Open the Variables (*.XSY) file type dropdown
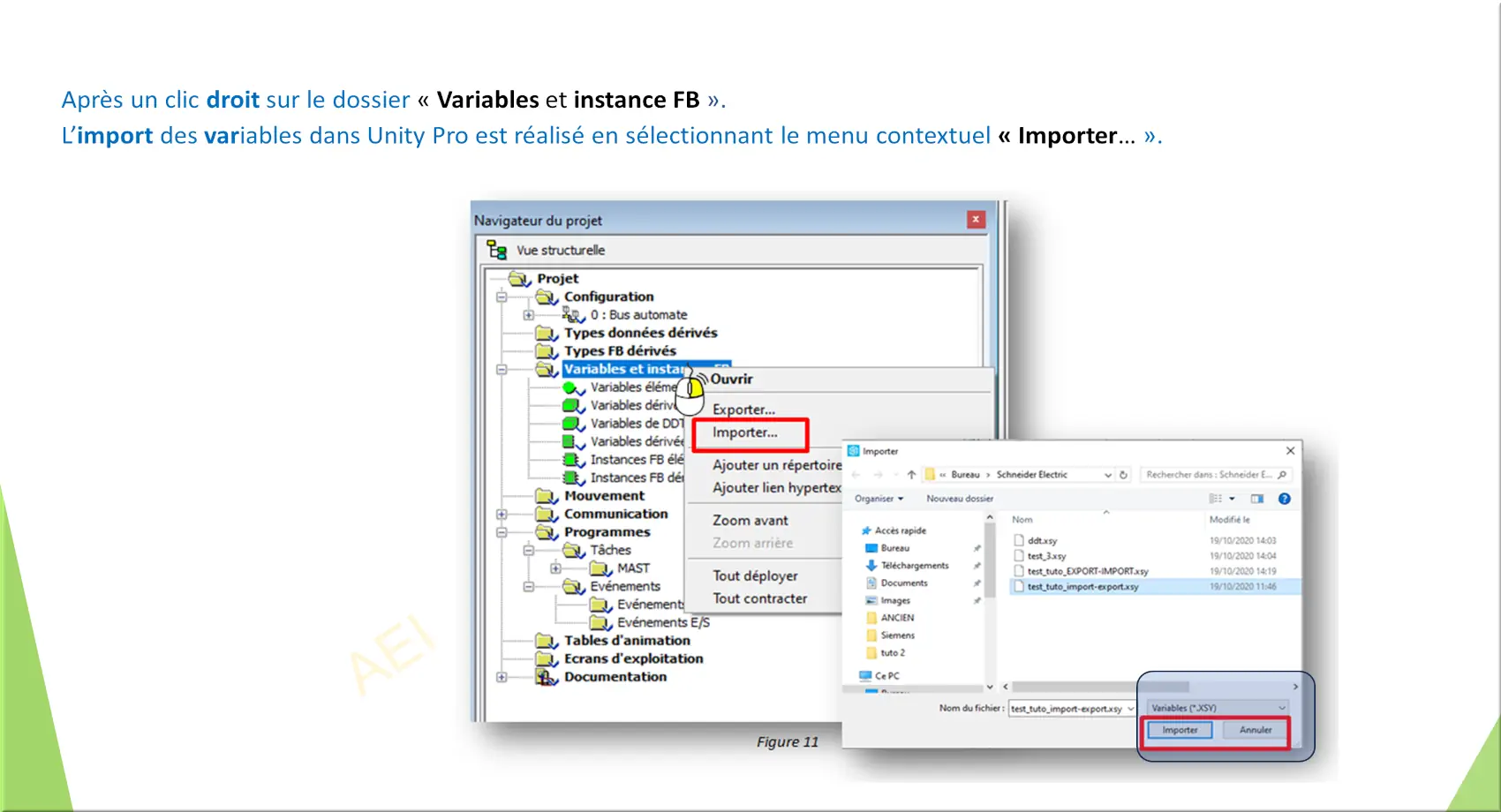The height and width of the screenshot is (812, 1501). (1218, 708)
